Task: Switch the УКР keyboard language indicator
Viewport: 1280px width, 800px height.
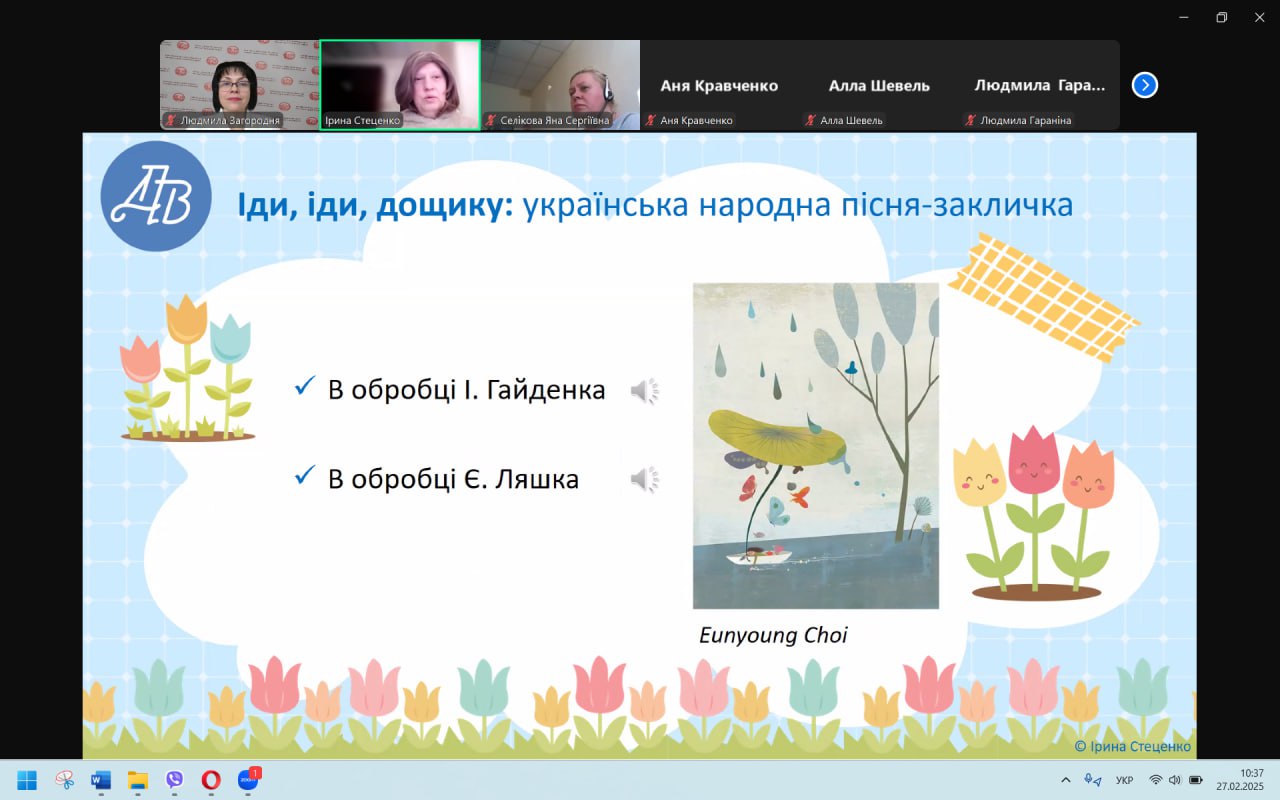Action: 1124,780
